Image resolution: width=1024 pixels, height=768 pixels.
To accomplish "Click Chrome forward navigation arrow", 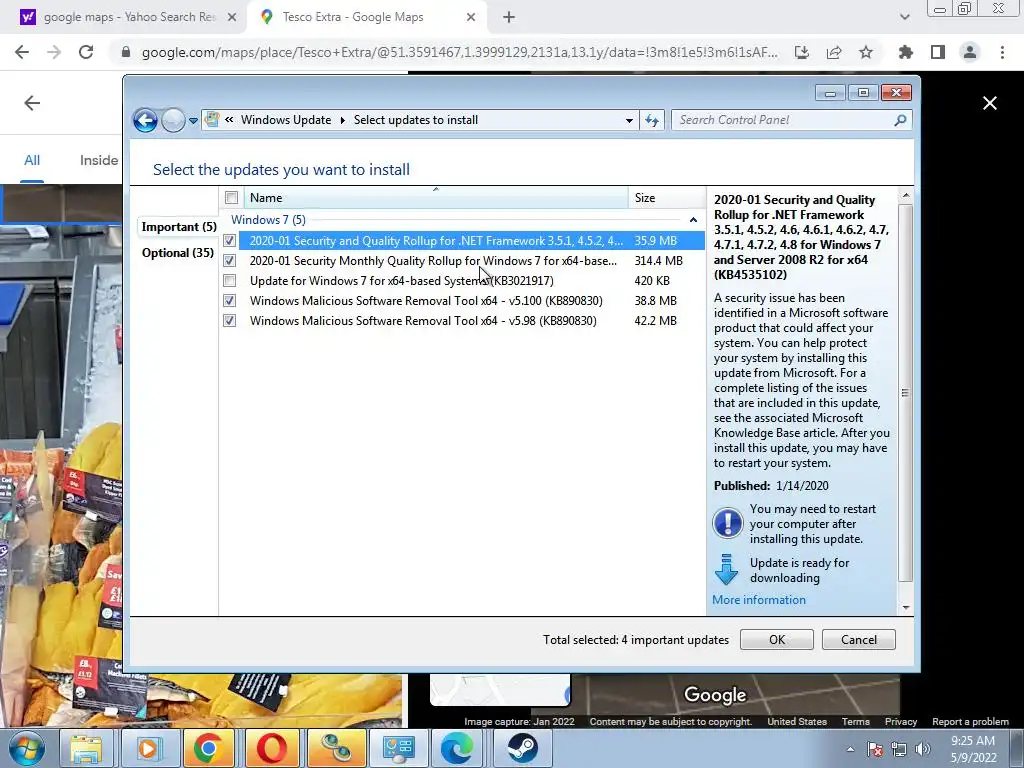I will point(54,52).
